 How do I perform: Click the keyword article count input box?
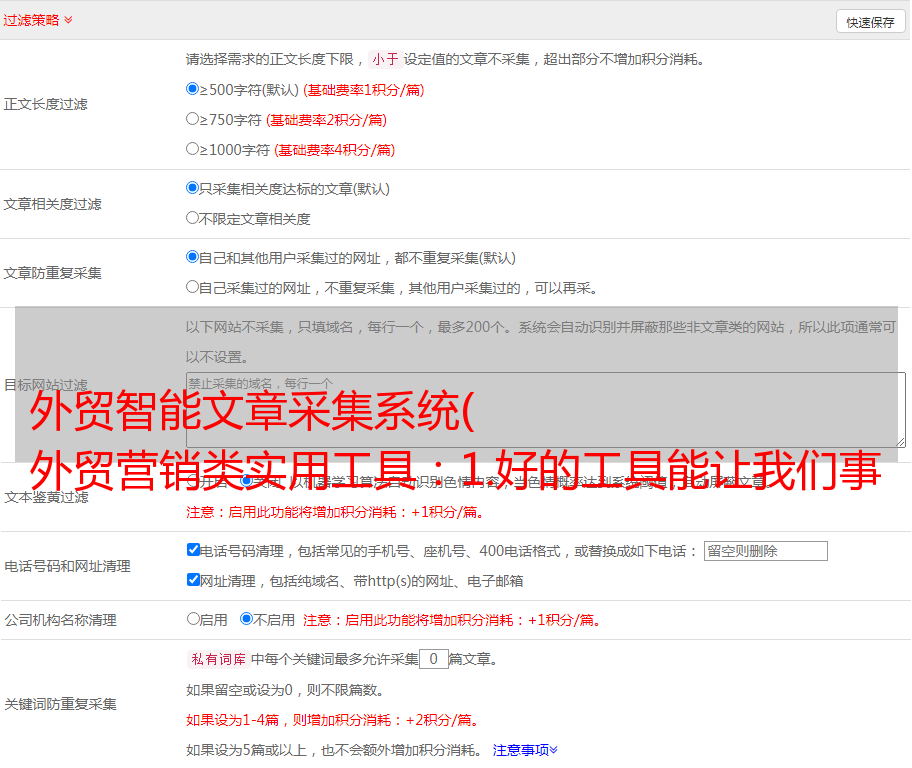point(433,659)
